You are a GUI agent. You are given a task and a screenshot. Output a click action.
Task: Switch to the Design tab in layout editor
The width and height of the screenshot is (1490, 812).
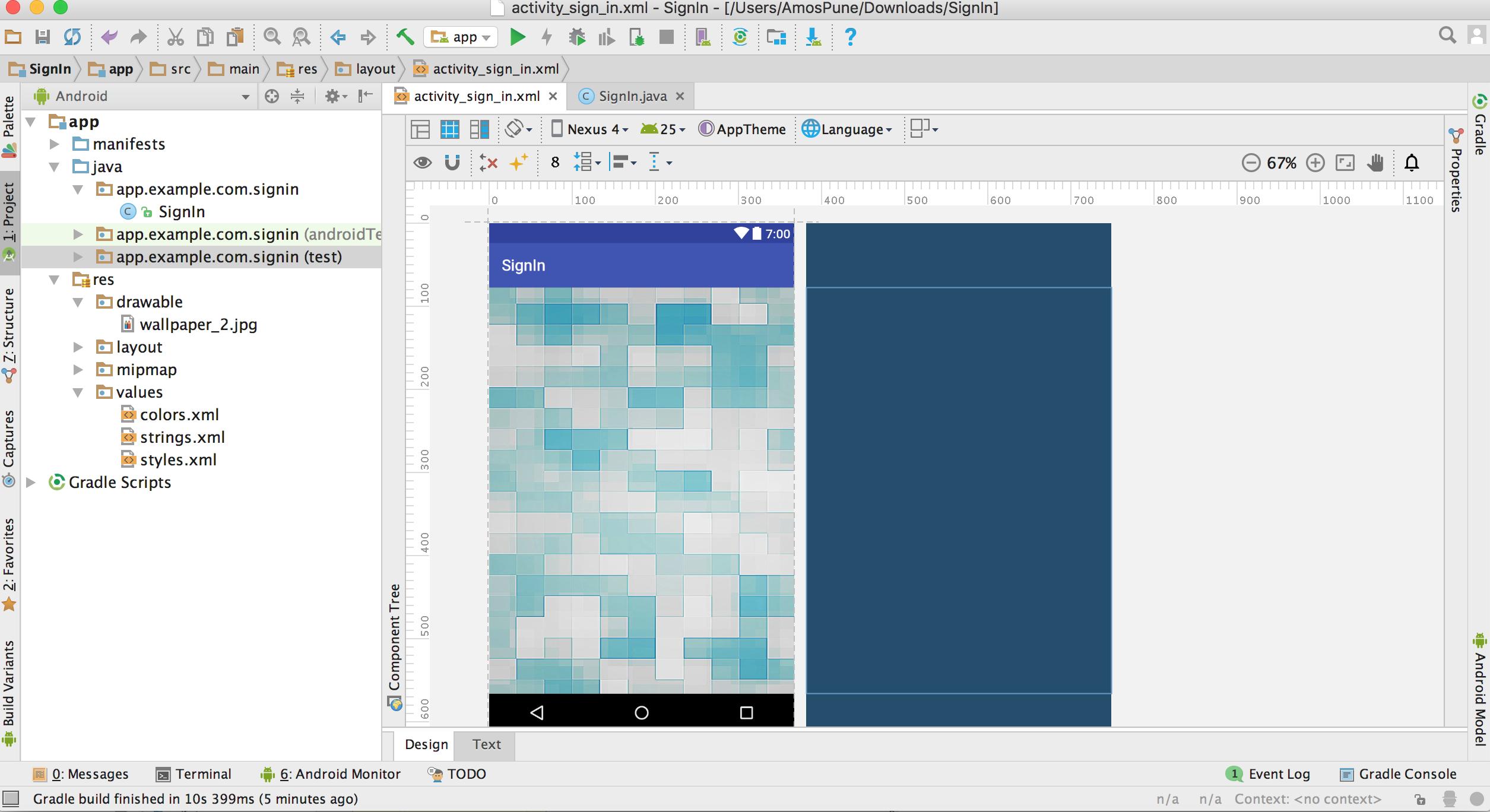[426, 744]
